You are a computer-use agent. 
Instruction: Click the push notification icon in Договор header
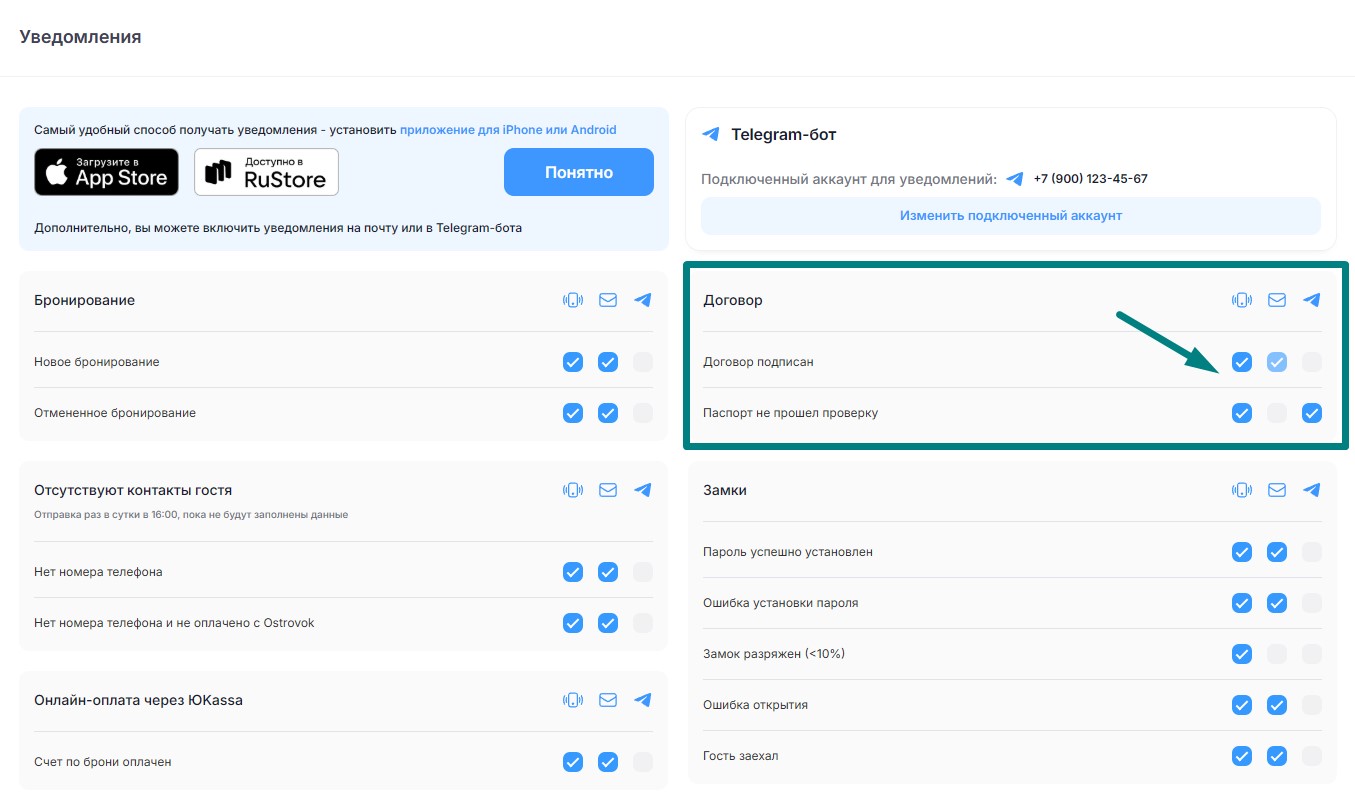[x=1242, y=300]
